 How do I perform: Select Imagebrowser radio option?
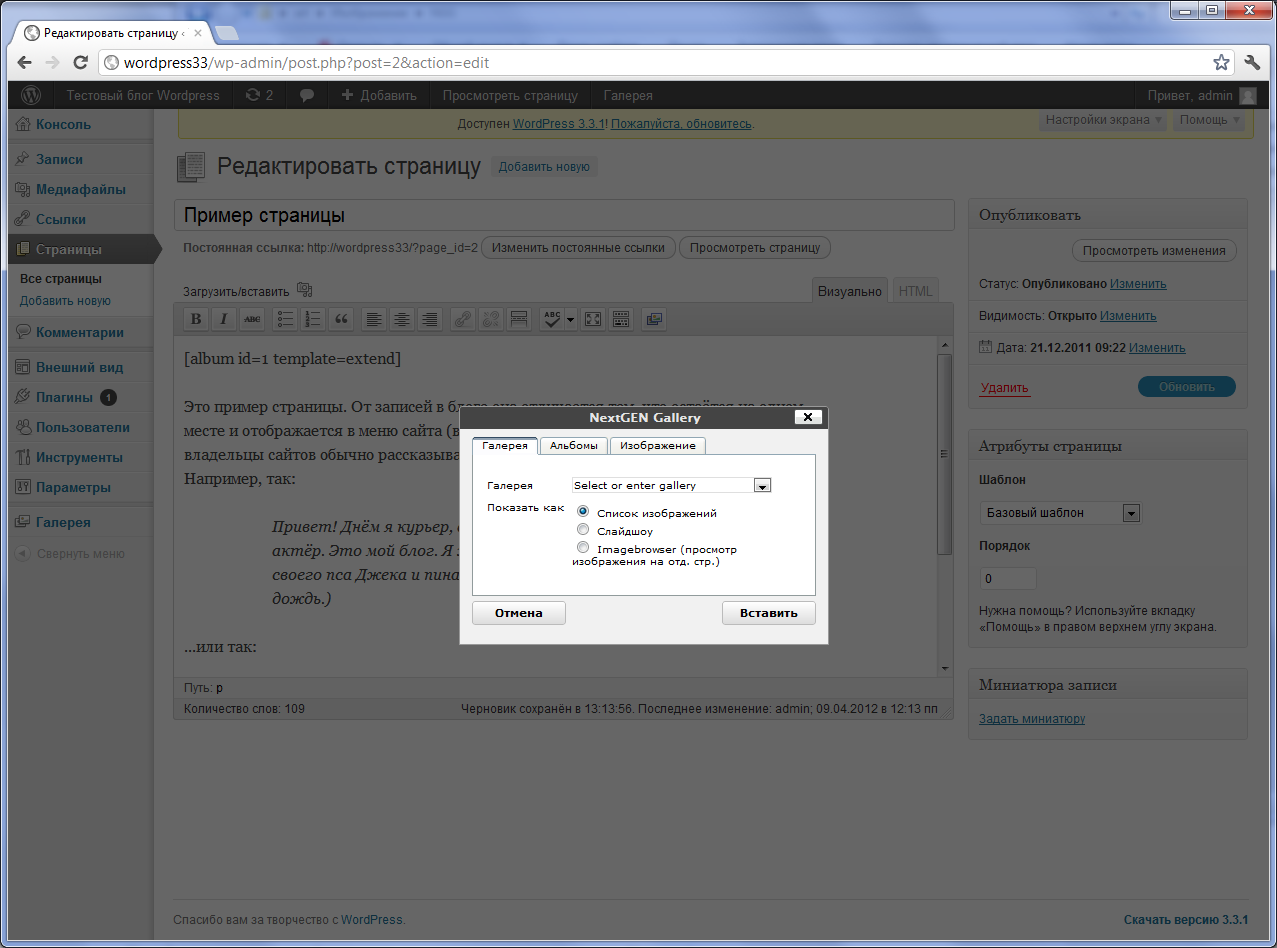tap(583, 547)
